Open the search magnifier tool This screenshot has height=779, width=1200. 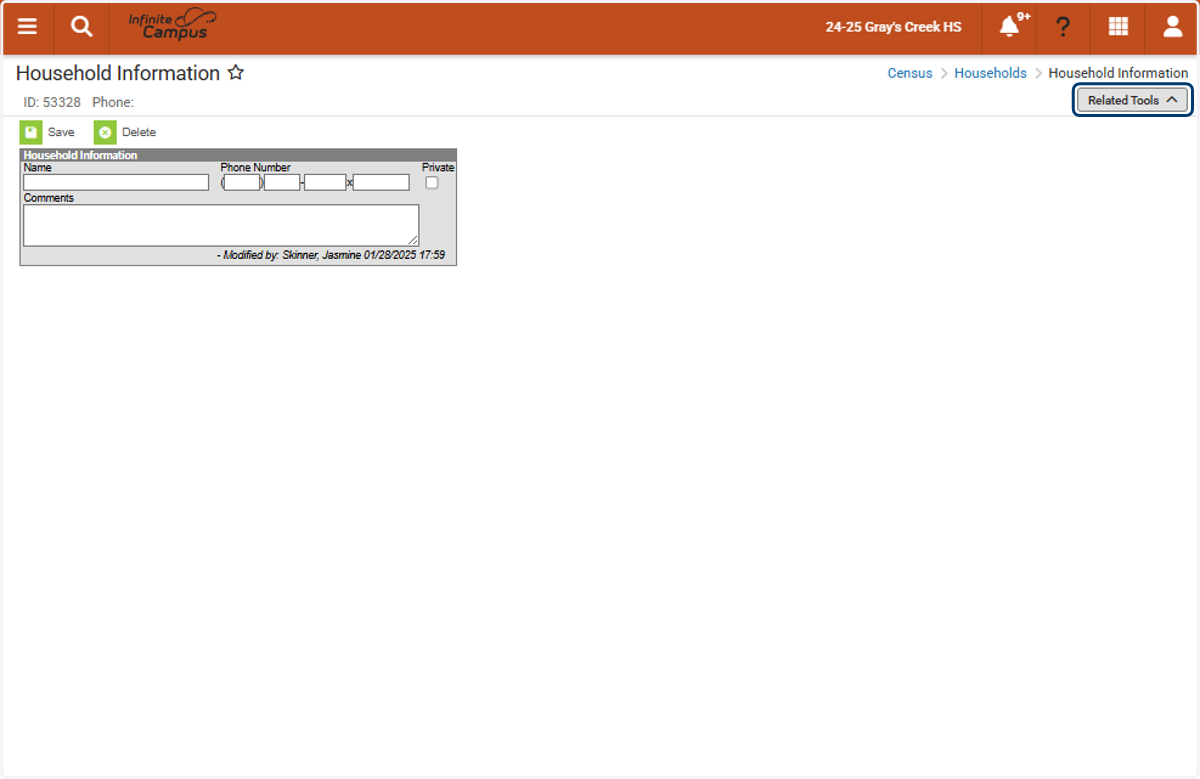pyautogui.click(x=81, y=27)
